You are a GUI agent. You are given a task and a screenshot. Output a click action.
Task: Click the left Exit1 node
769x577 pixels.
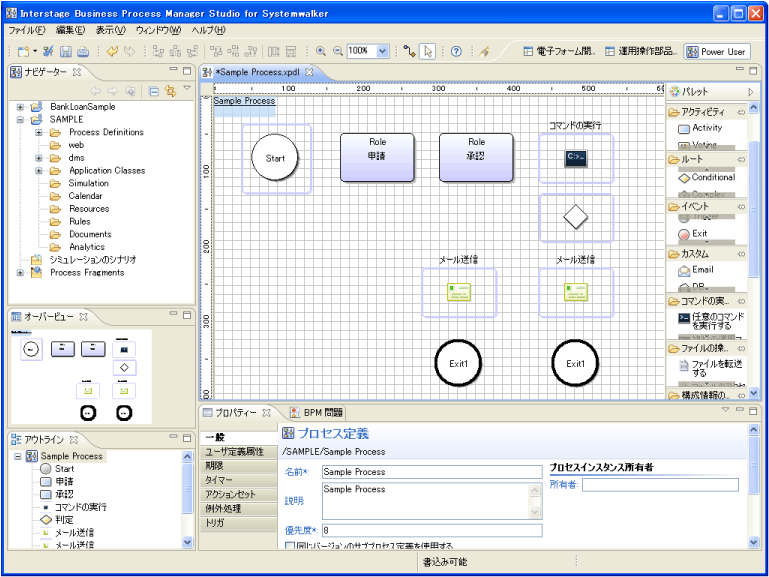[459, 364]
